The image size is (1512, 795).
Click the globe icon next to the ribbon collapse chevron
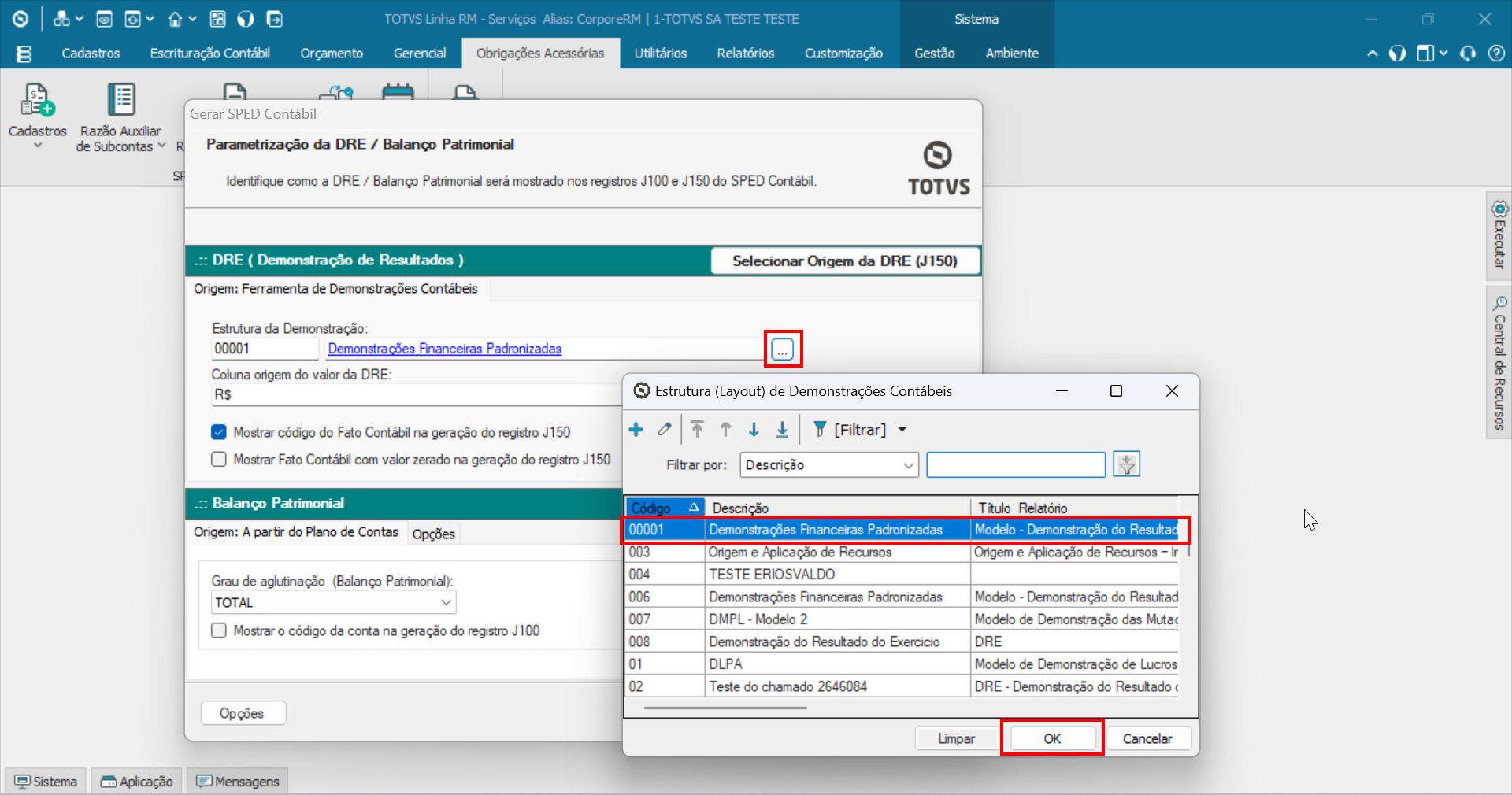tap(1397, 54)
